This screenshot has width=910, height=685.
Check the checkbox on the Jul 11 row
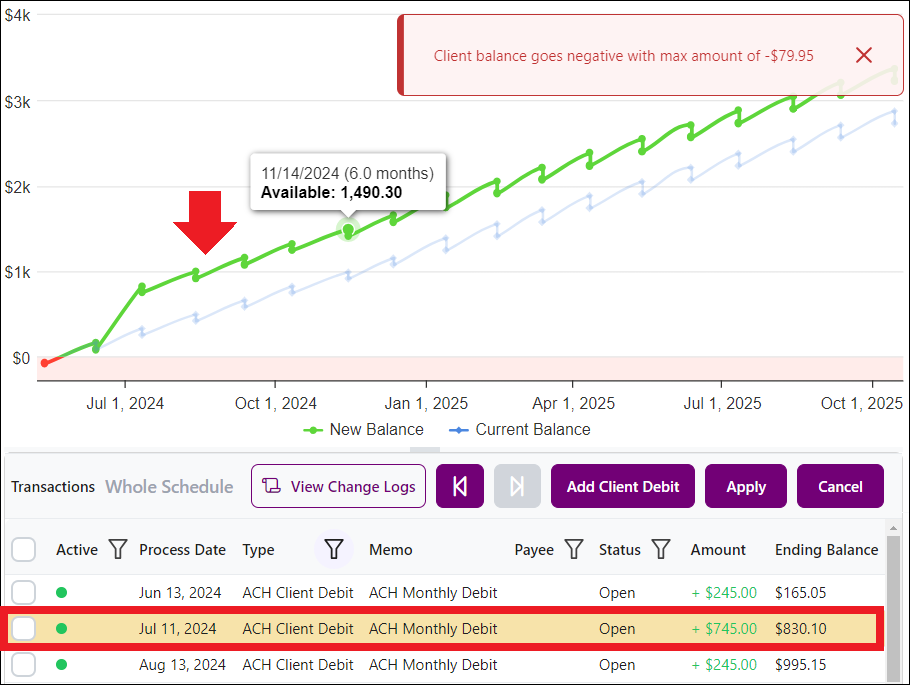click(x=23, y=628)
